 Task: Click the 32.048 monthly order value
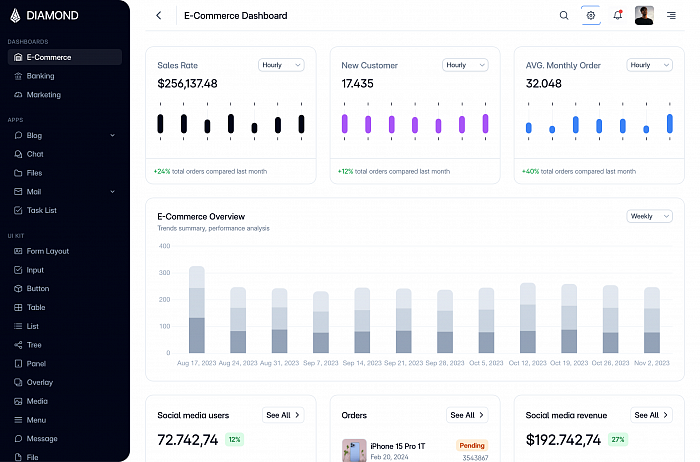pos(544,84)
